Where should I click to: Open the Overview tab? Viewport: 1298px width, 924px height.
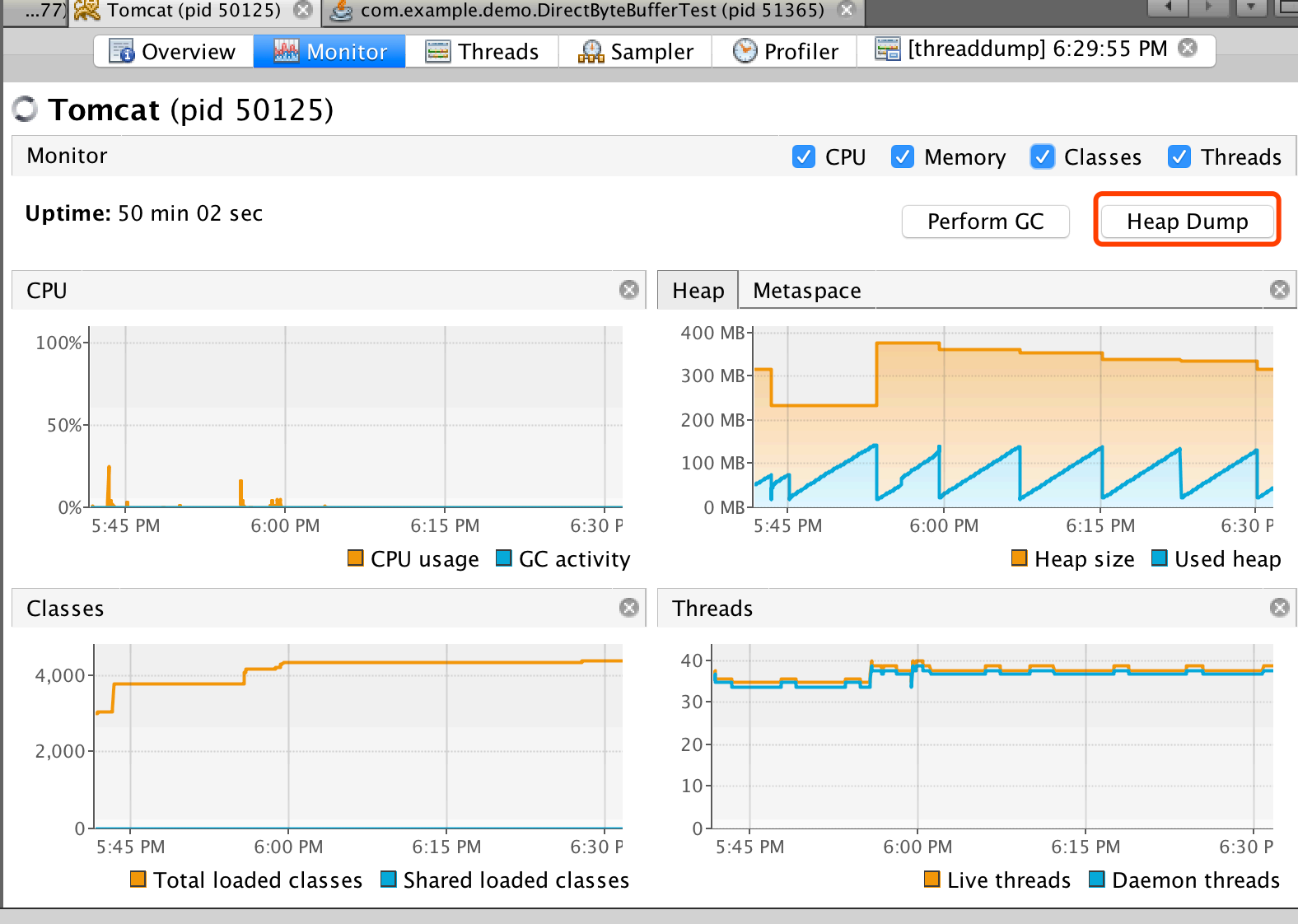(174, 51)
